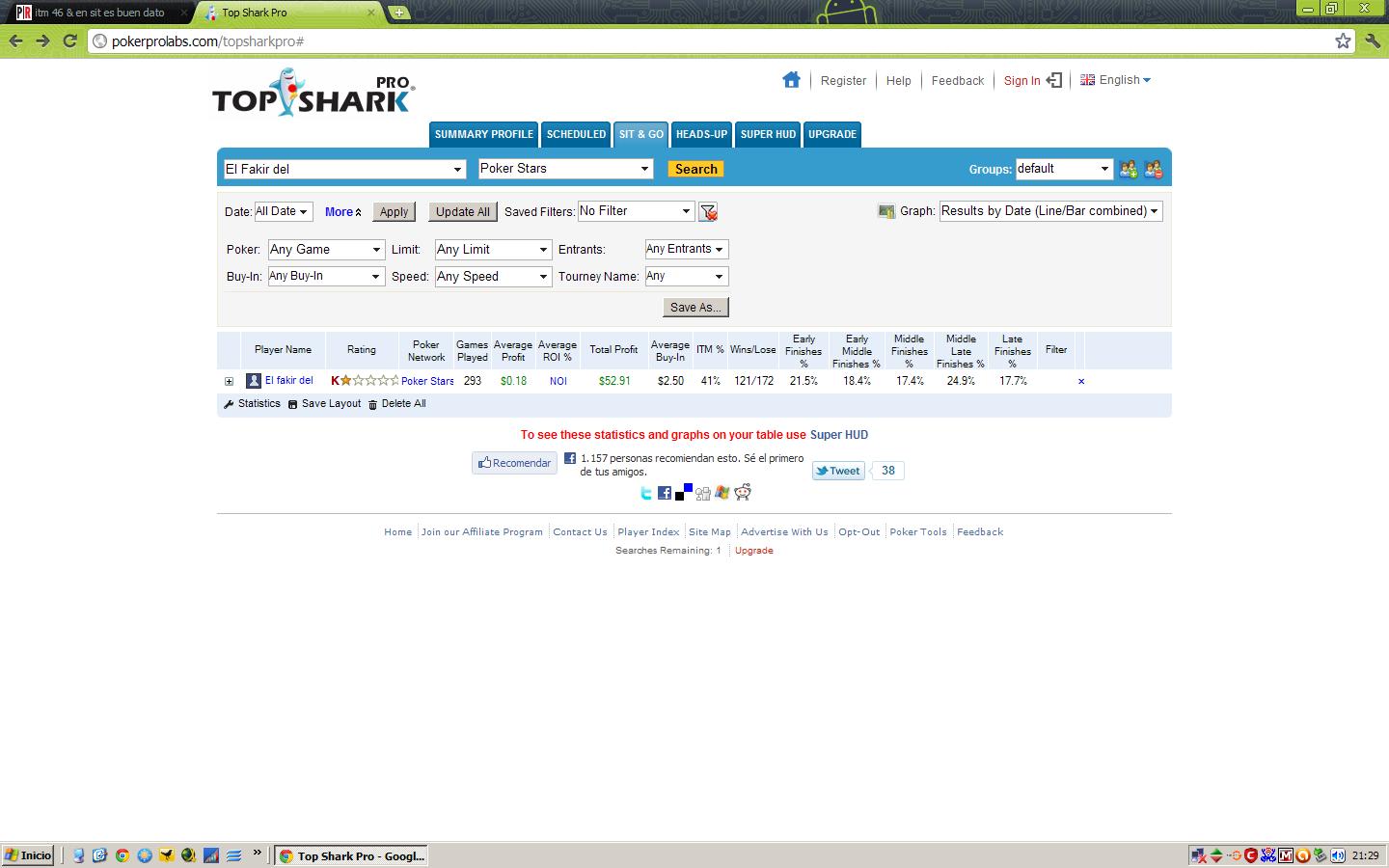
Task: Open the Any Buy-In dropdown
Action: 326,277
